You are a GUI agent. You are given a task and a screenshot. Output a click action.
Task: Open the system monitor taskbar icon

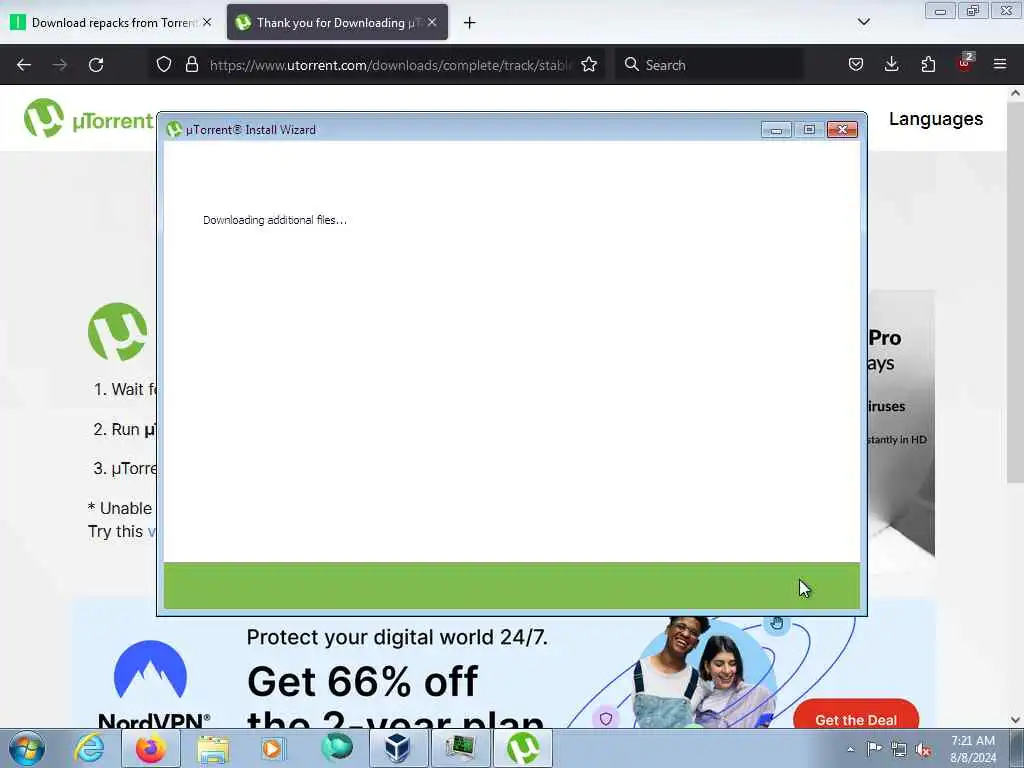coord(461,748)
